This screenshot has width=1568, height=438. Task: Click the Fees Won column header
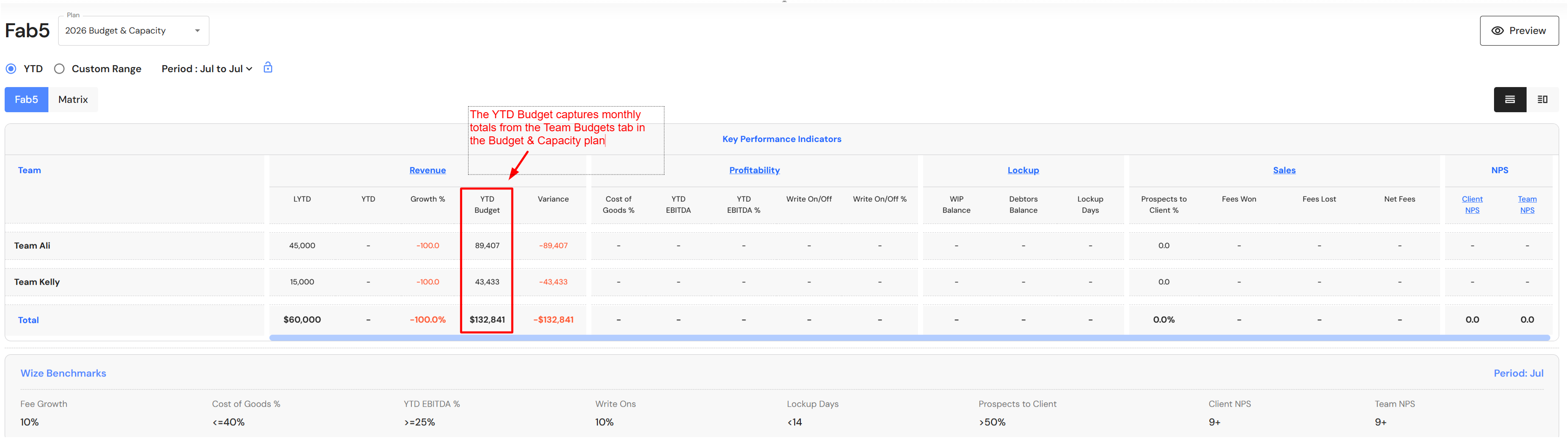tap(1239, 199)
